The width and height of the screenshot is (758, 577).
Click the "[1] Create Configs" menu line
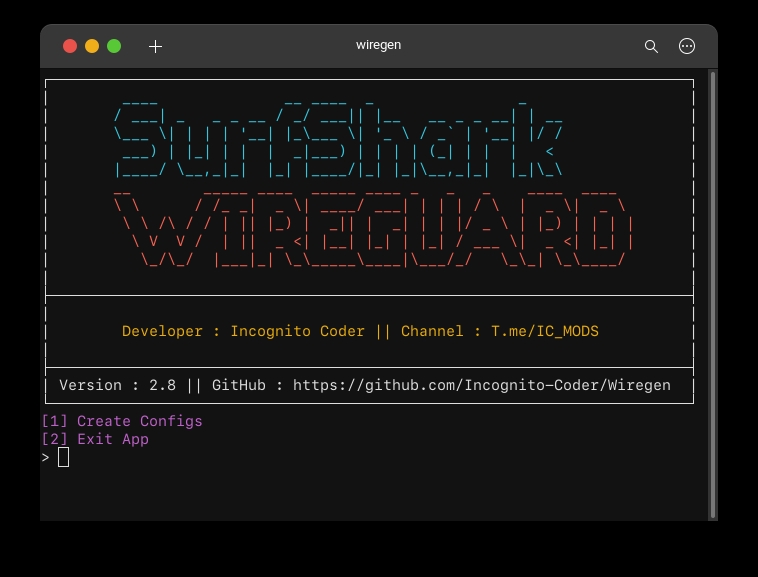pos(122,421)
